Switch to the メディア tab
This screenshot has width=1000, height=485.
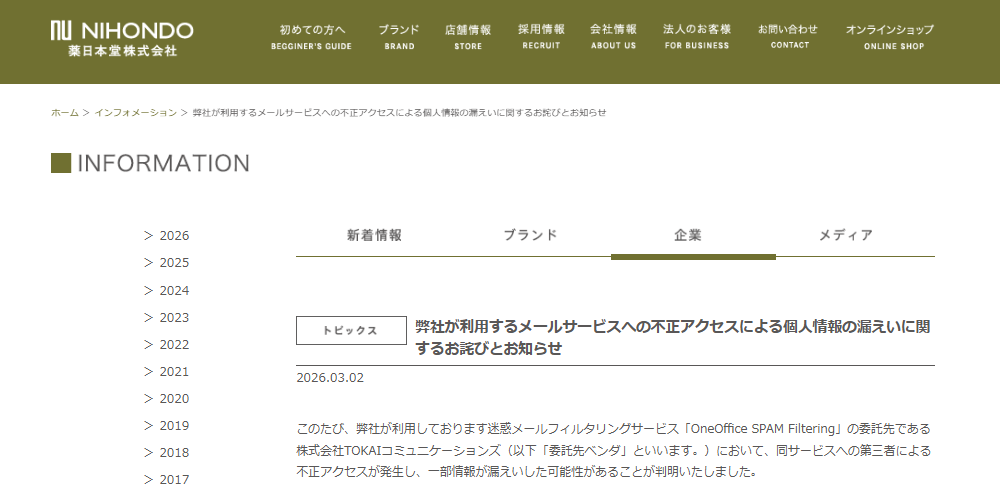pyautogui.click(x=846, y=236)
